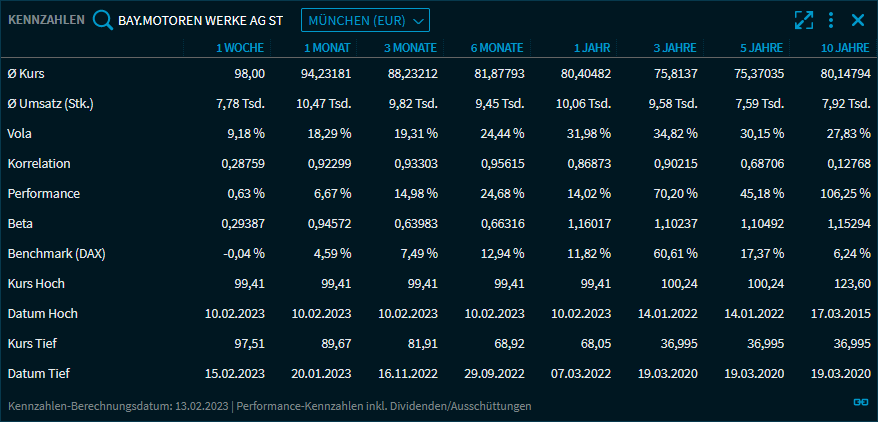Close the Kennzahlen panel
878x422 pixels.
(x=857, y=20)
